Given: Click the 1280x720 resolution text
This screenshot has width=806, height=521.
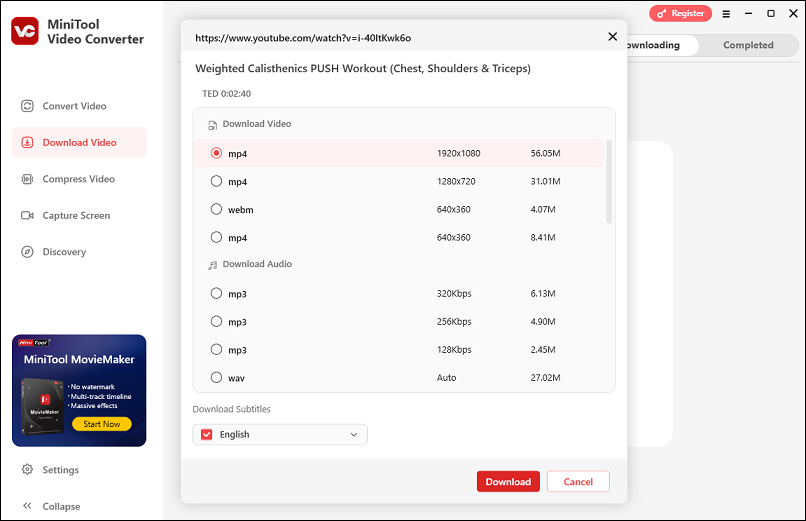Looking at the screenshot, I should click(456, 181).
